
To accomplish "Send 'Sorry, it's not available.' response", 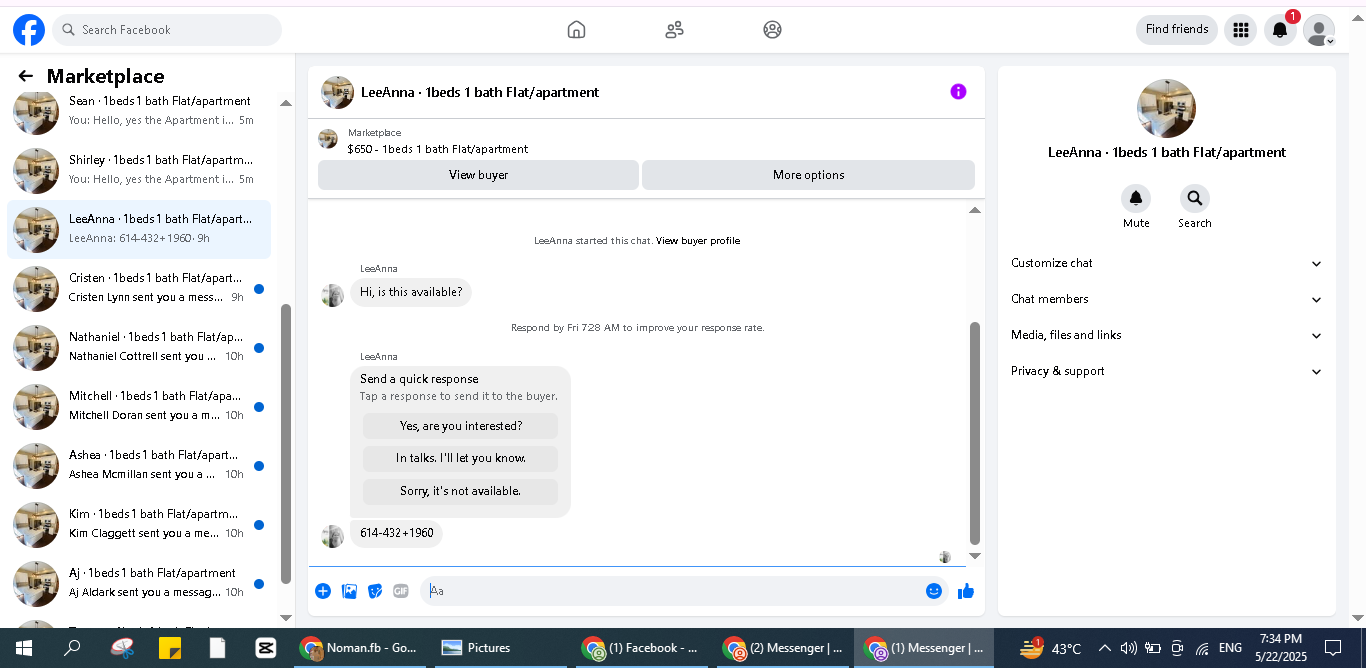I will coord(461,491).
